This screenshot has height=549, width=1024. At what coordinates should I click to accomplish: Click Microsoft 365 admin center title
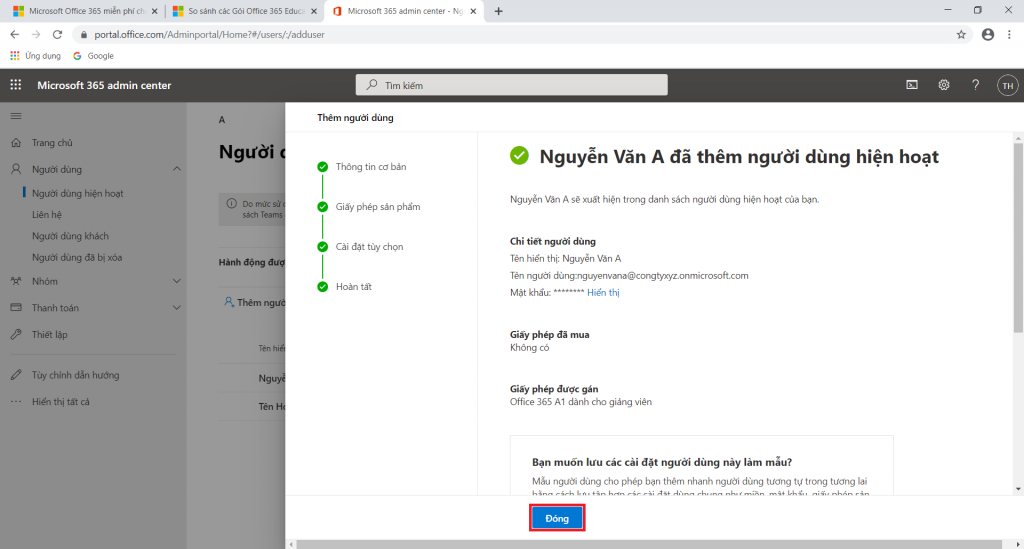coord(104,85)
